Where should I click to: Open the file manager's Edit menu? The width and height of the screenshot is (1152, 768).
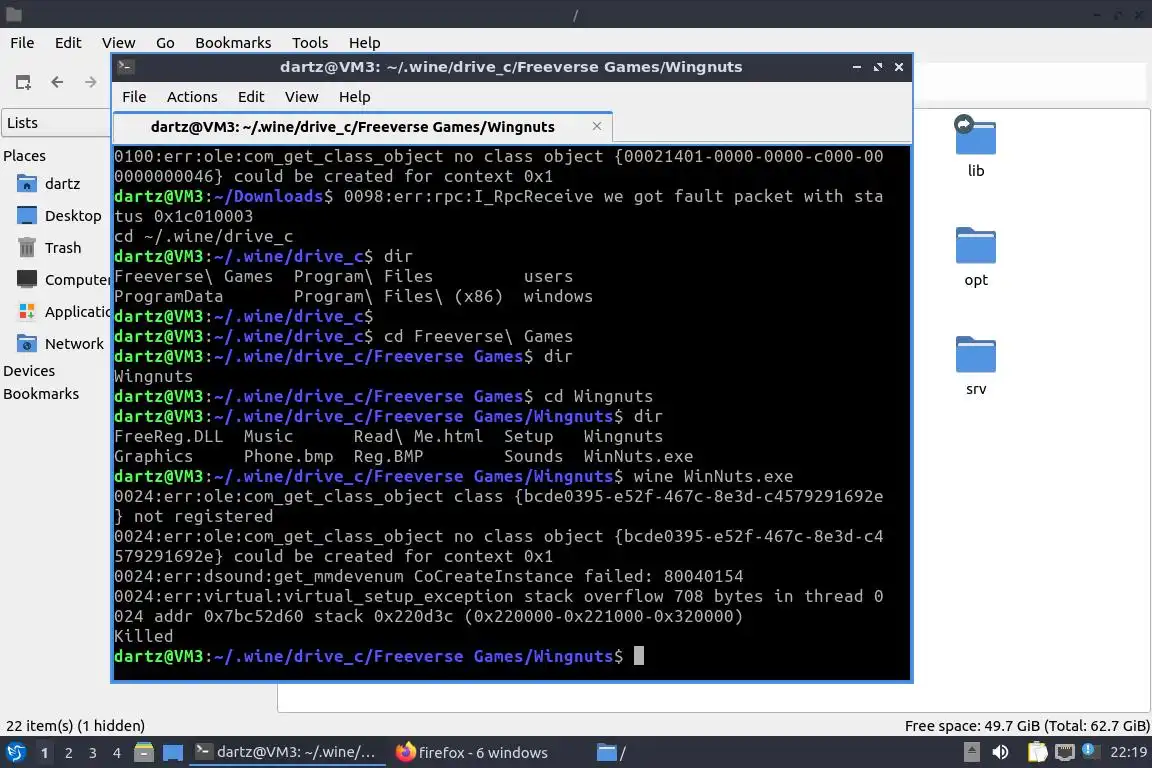click(x=68, y=43)
